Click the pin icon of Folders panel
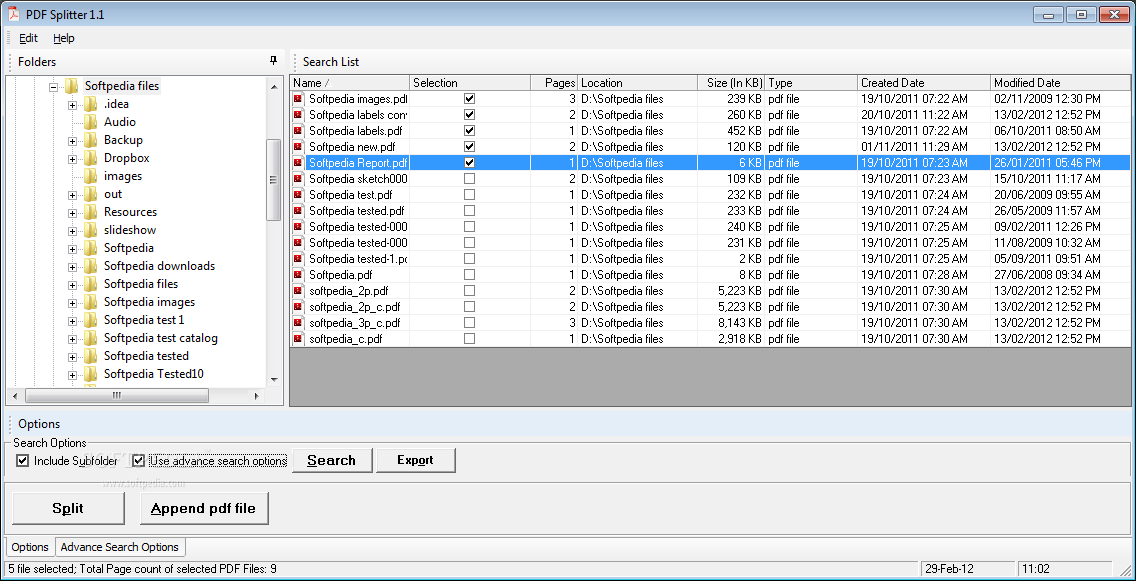 (x=273, y=61)
